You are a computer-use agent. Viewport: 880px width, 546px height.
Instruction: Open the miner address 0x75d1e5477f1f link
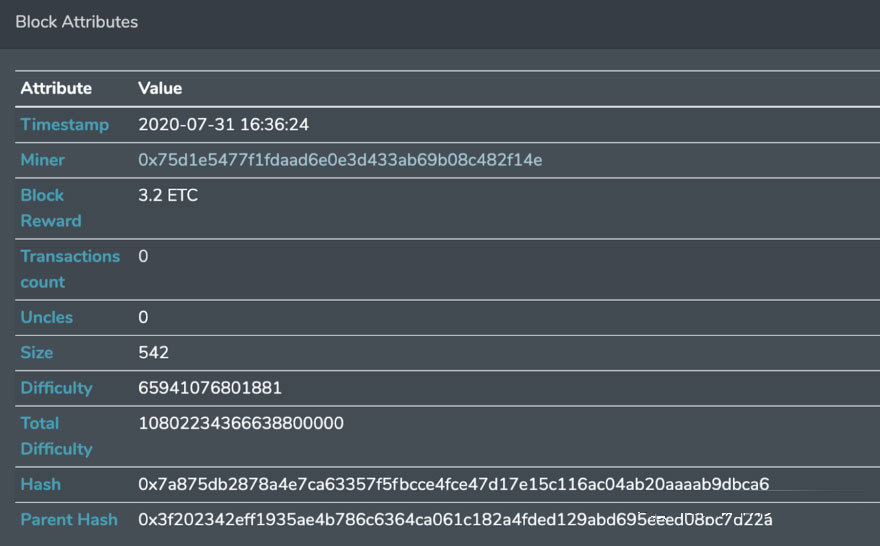pos(340,160)
